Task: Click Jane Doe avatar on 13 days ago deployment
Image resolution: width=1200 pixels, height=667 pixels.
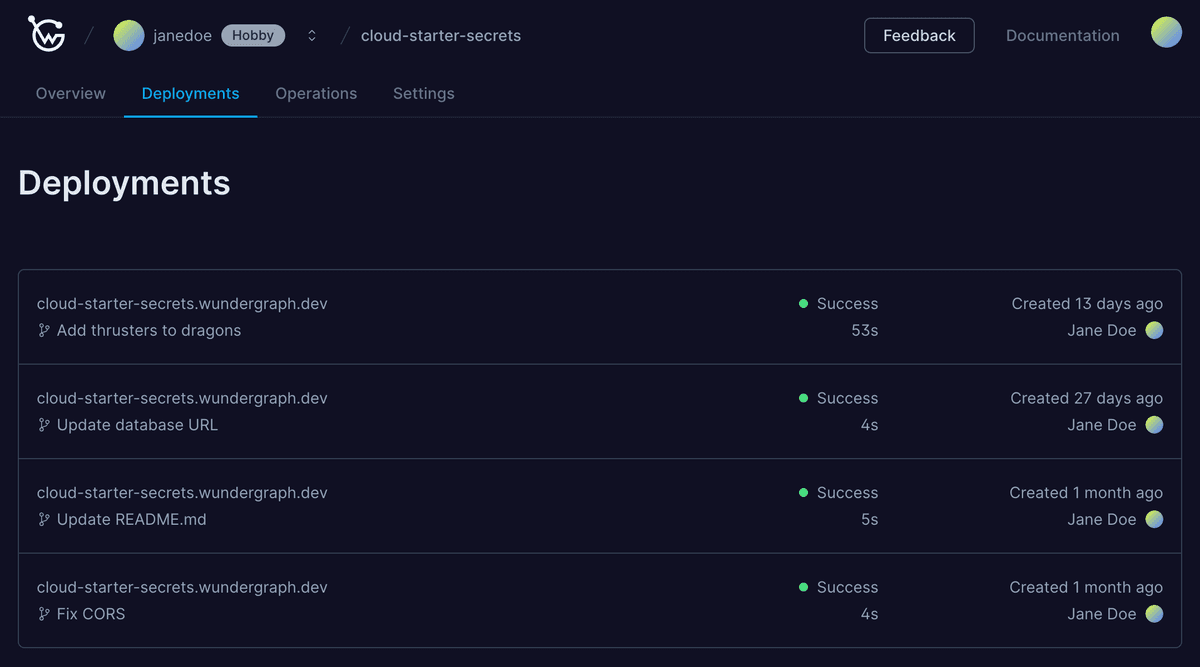Action: pyautogui.click(x=1154, y=331)
